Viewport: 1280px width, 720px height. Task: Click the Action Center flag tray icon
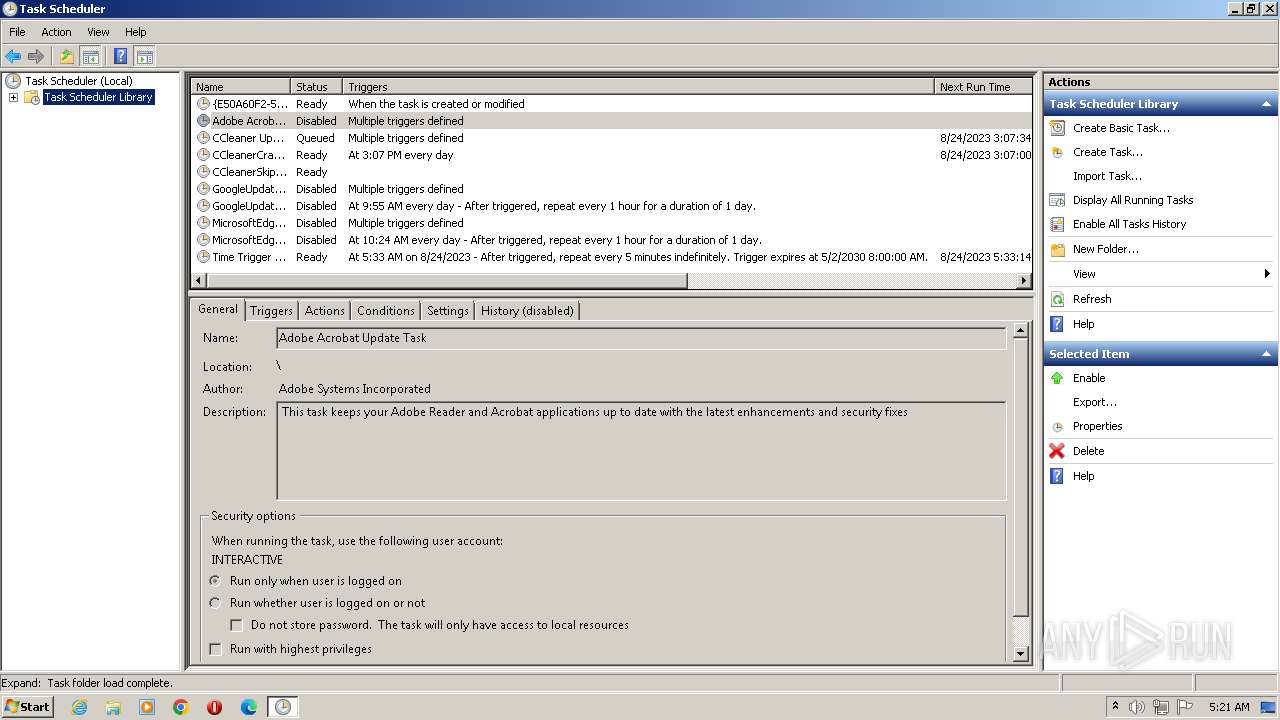(x=1185, y=707)
